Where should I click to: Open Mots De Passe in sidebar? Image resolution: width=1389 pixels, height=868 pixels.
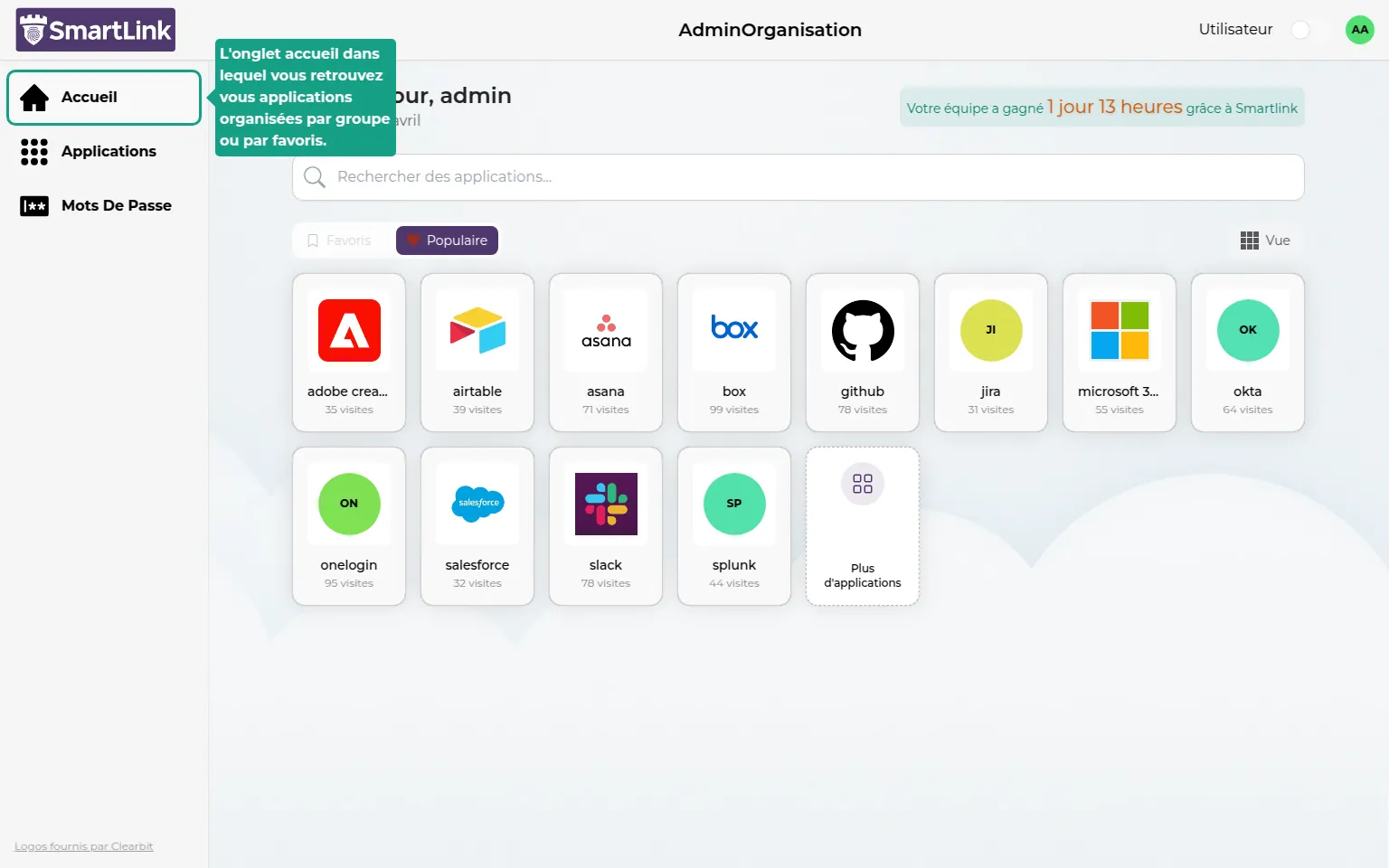(104, 206)
